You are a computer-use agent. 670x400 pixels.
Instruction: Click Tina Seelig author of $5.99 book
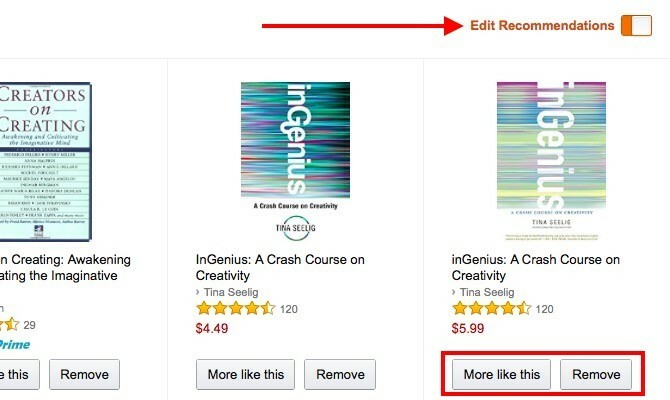pos(487,292)
